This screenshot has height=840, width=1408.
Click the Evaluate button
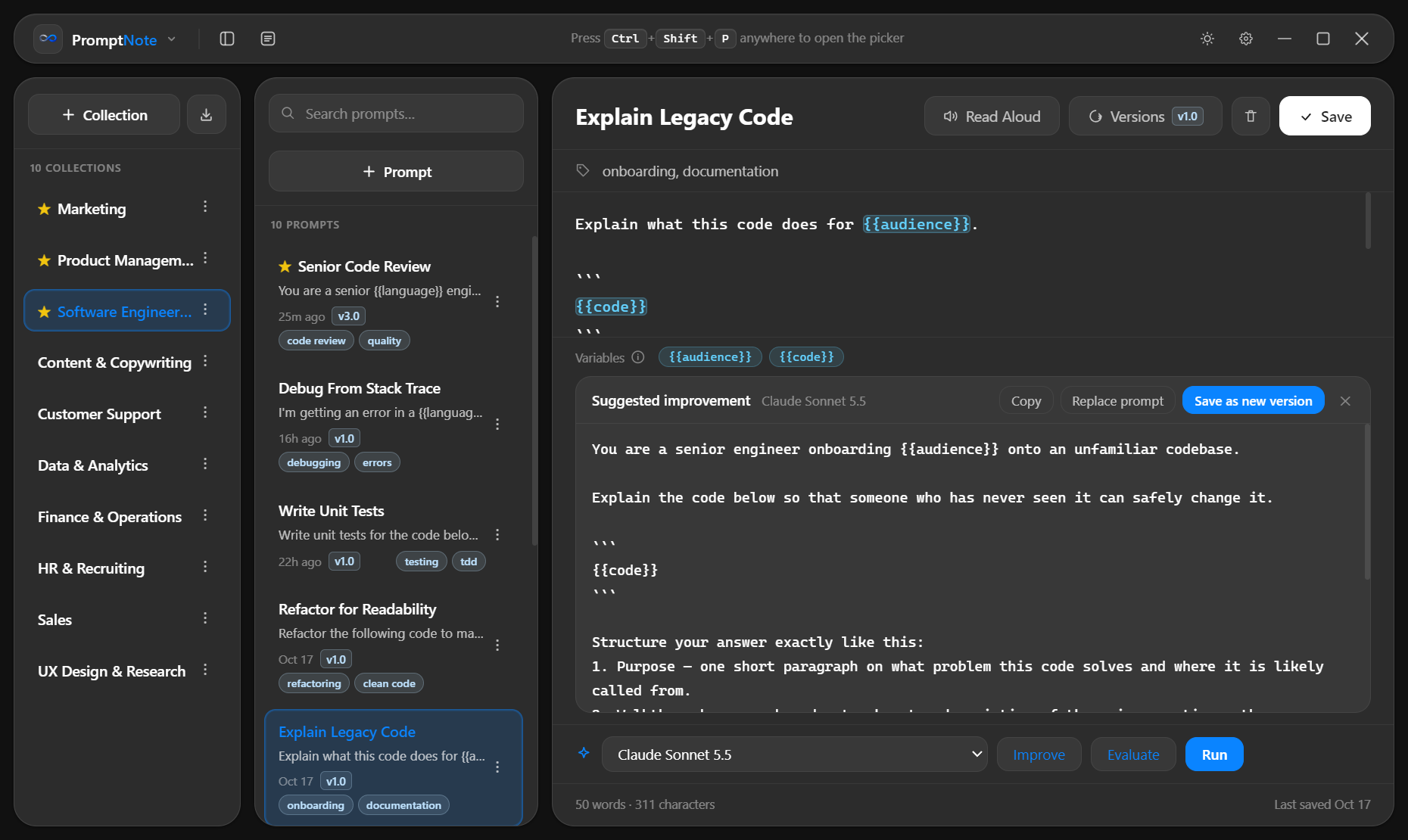1133,754
